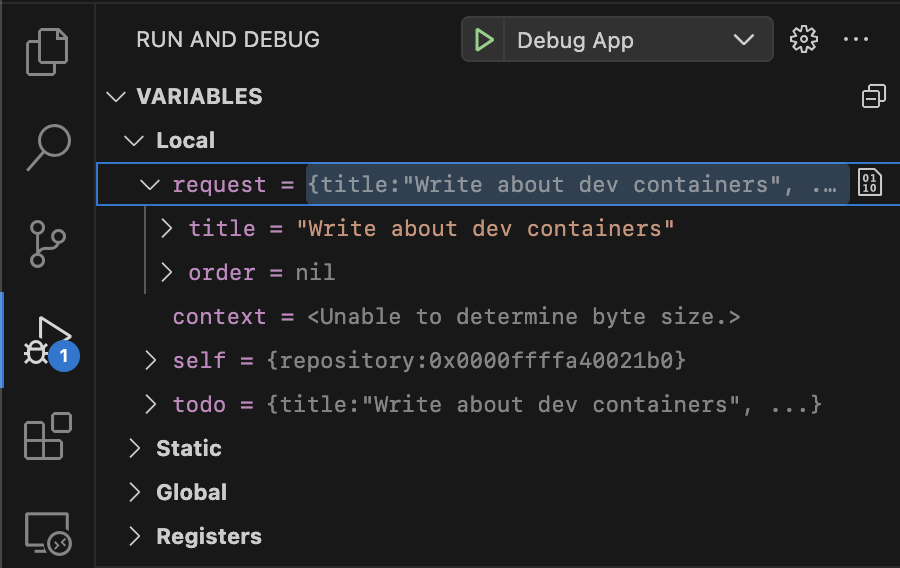Select the Run and Debug icon

click(47, 340)
